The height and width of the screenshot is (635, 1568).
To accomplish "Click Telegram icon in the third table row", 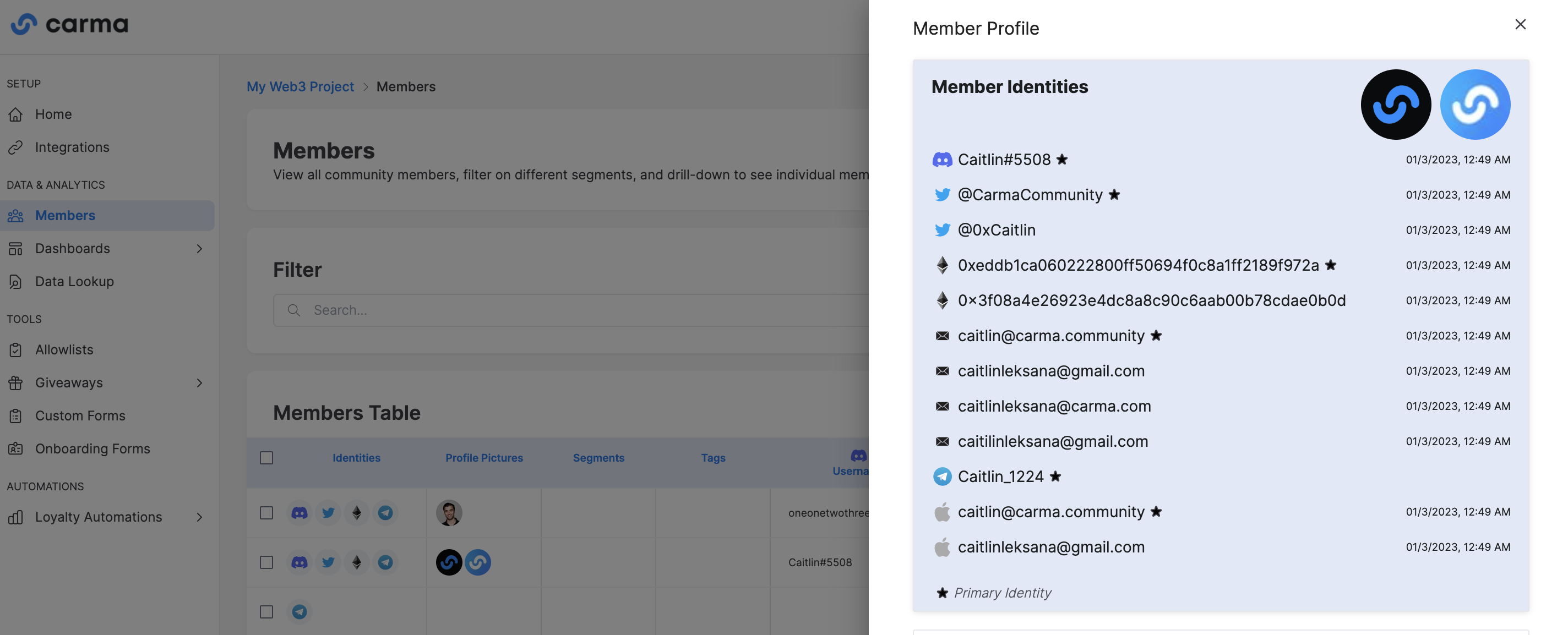I will click(299, 611).
